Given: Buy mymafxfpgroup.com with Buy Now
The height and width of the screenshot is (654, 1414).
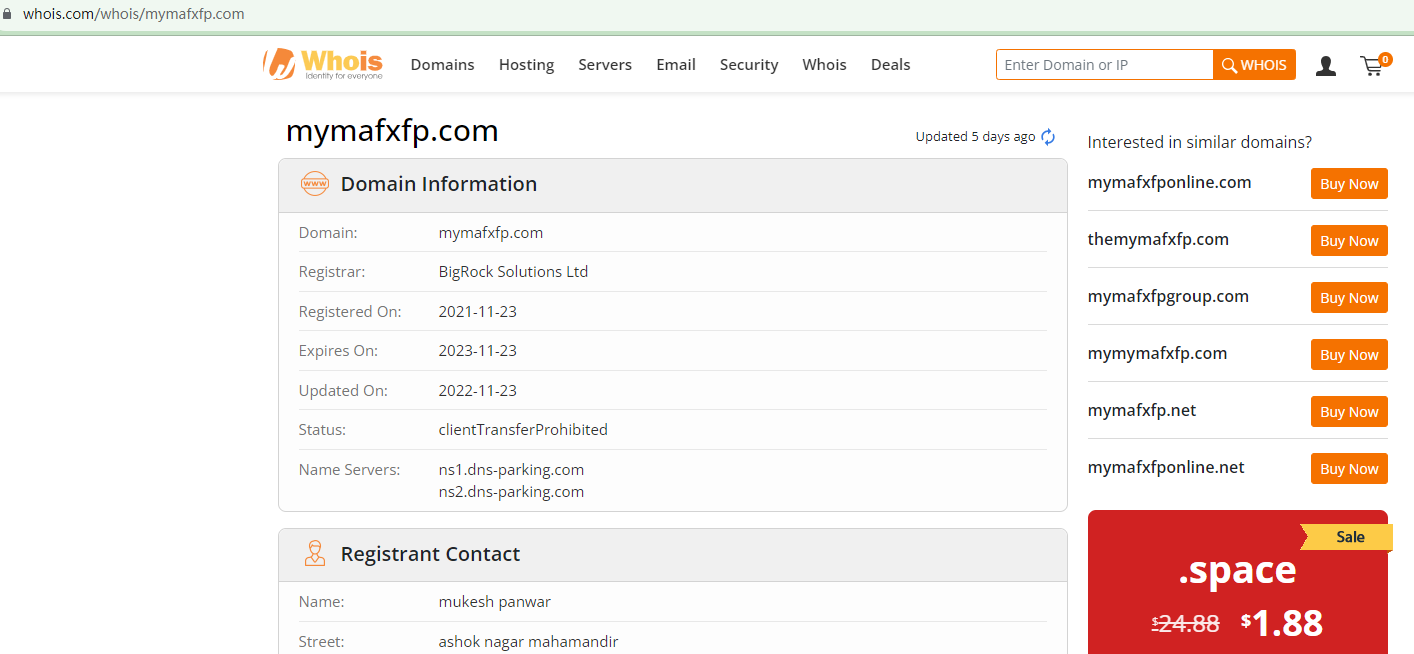Looking at the screenshot, I should (x=1349, y=298).
